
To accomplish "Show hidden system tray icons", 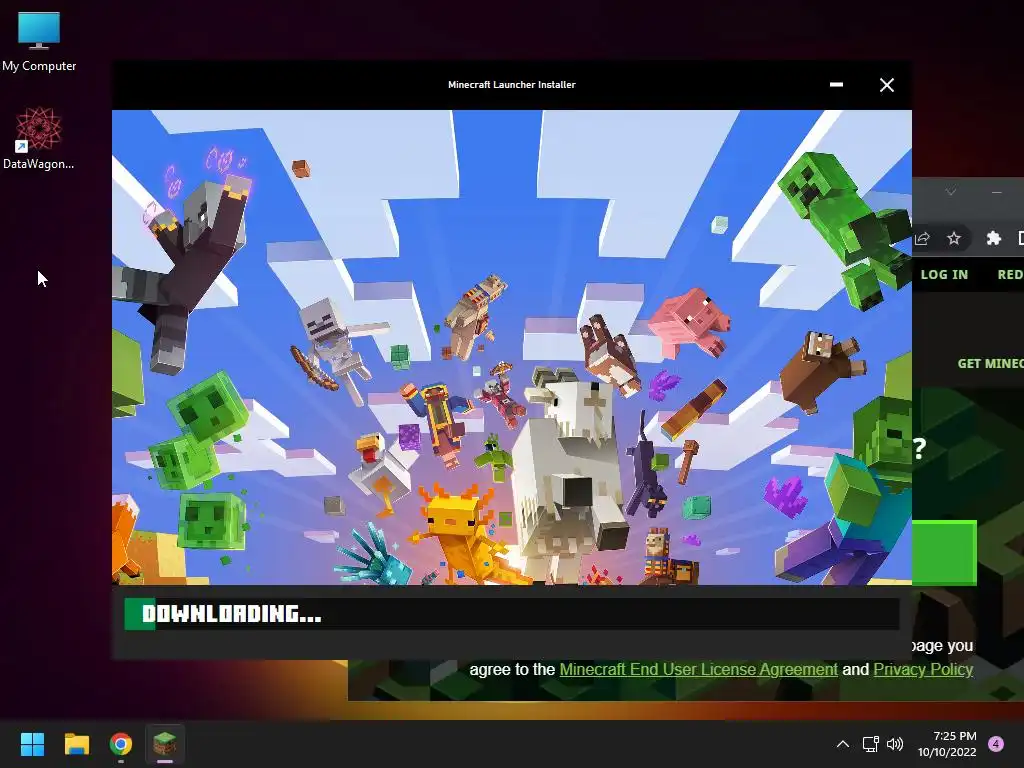I will click(x=842, y=744).
